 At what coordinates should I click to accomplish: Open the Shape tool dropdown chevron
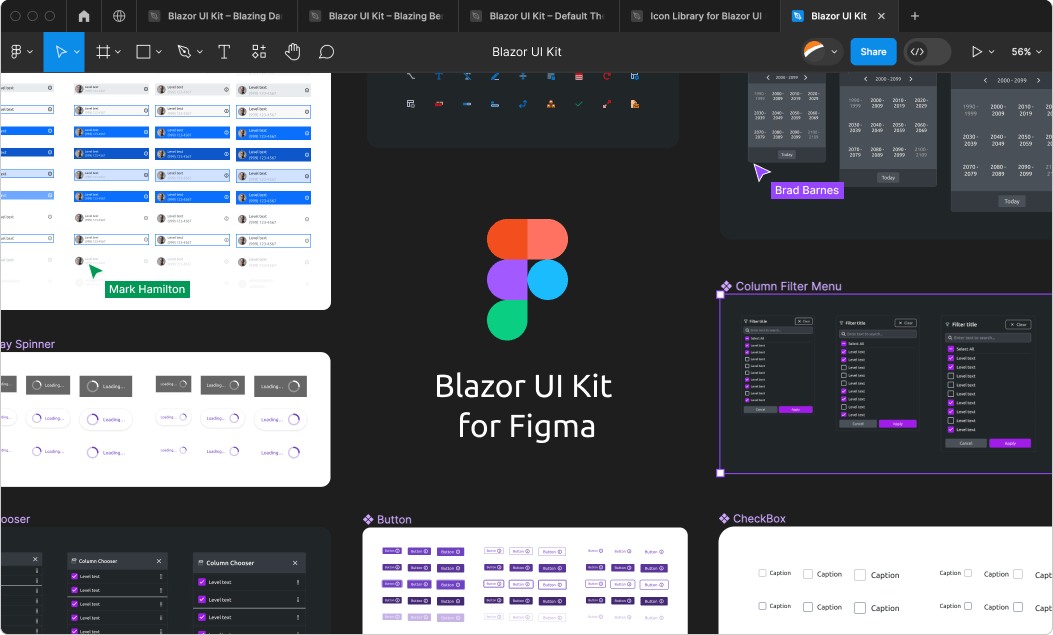pos(157,52)
